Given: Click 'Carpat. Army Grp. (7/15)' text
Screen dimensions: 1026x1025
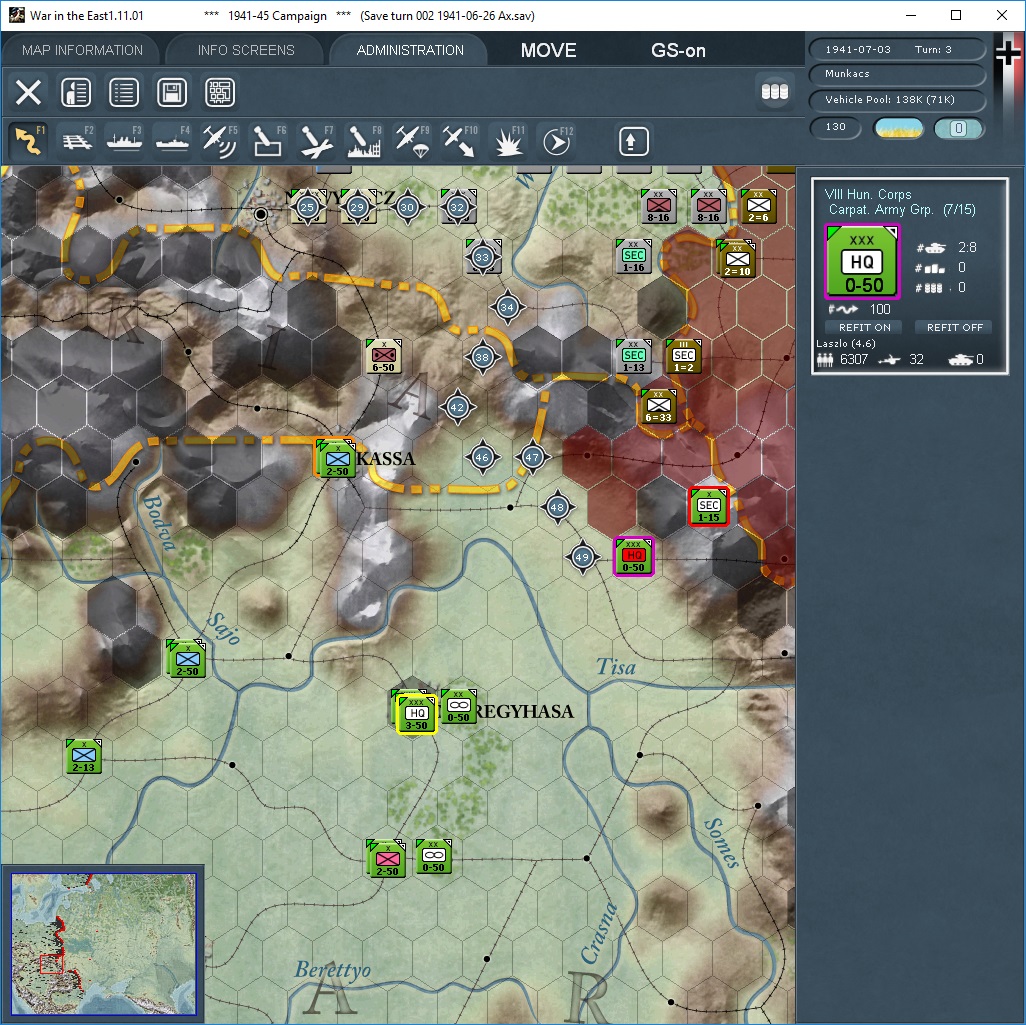Looking at the screenshot, I should click(x=902, y=209).
